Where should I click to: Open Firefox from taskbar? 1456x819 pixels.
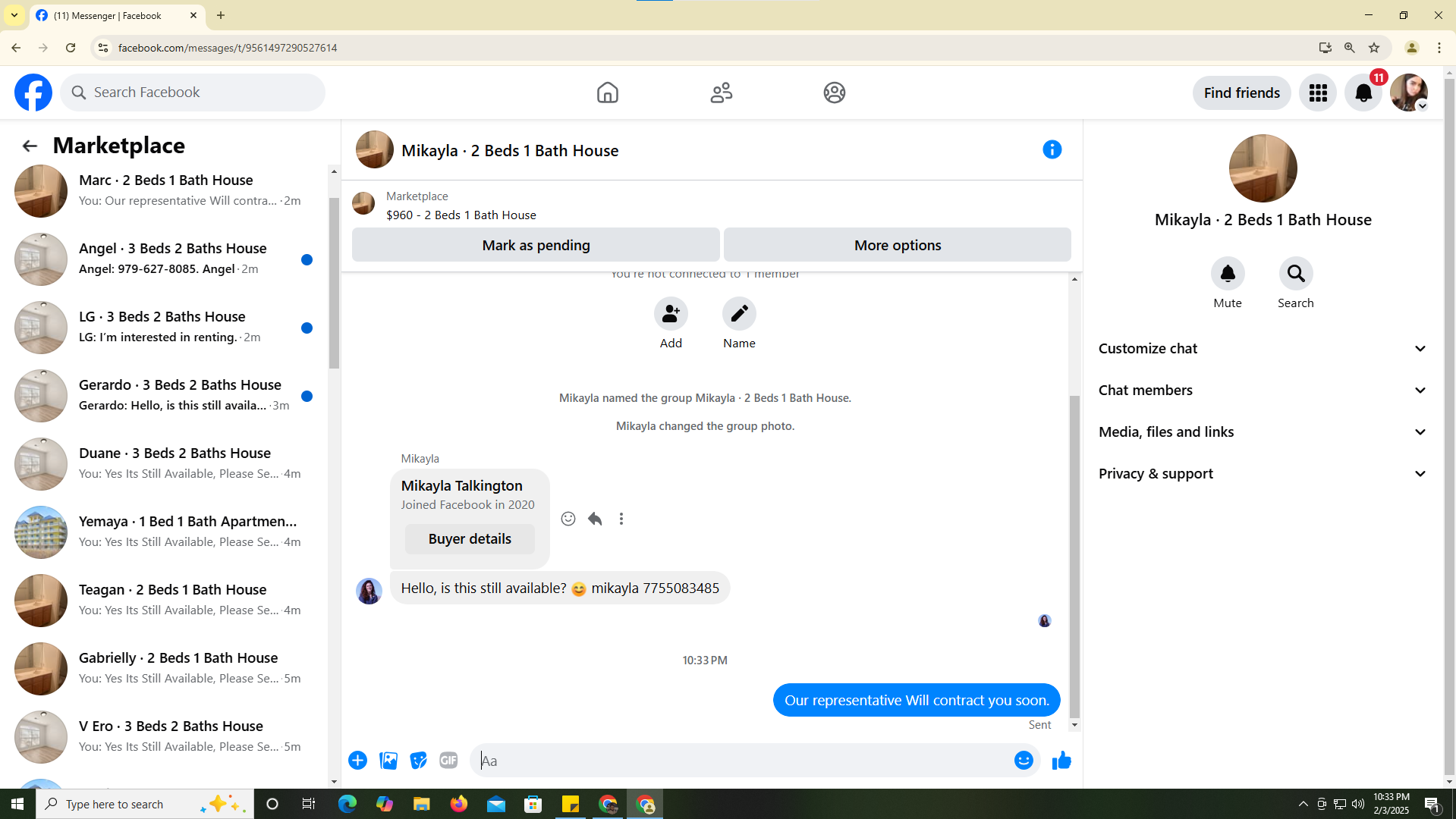(459, 804)
